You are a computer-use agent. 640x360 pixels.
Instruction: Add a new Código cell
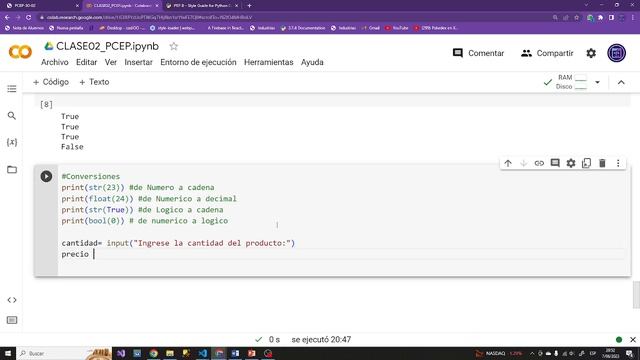pos(51,82)
